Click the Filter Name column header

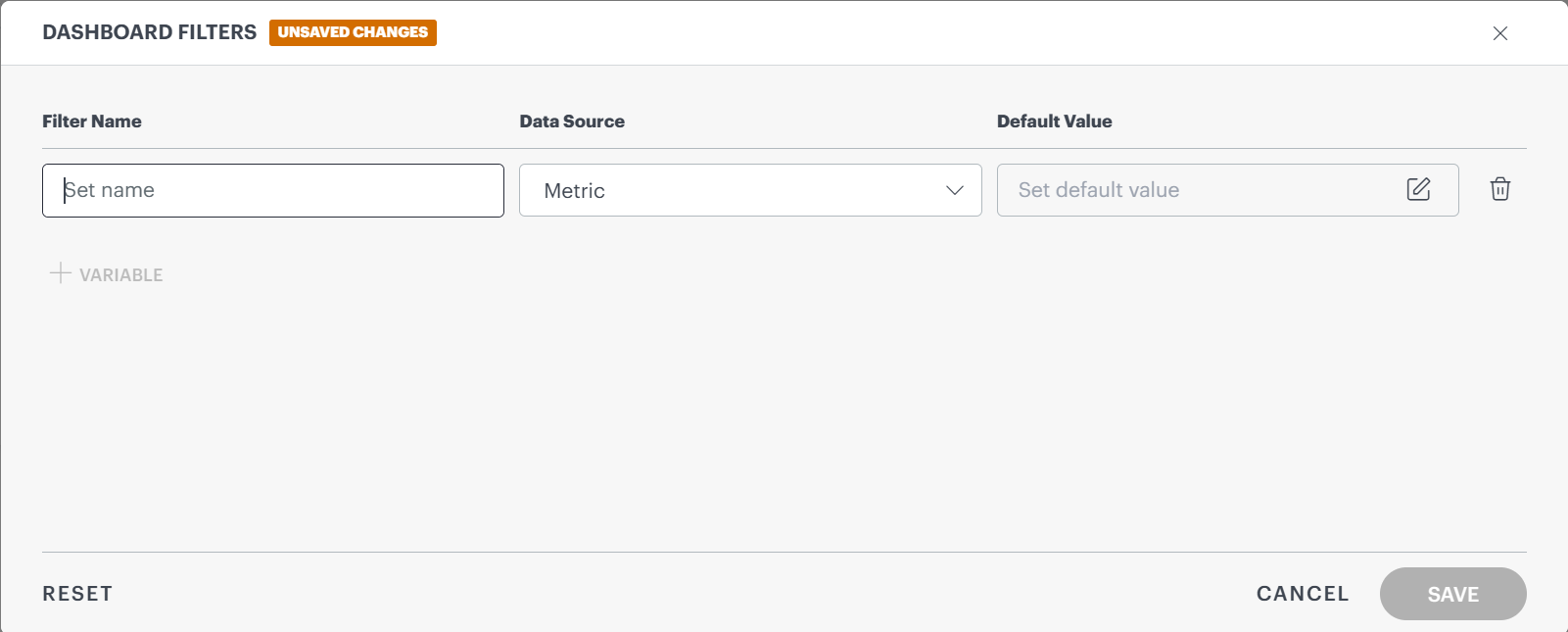tap(92, 122)
